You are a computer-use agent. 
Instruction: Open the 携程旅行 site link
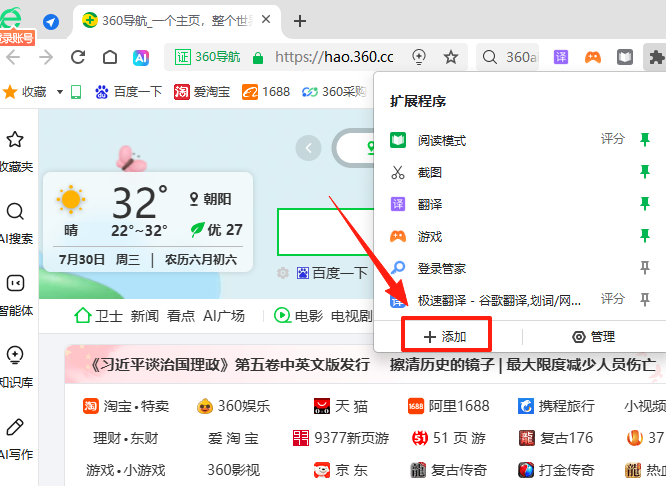[556, 406]
